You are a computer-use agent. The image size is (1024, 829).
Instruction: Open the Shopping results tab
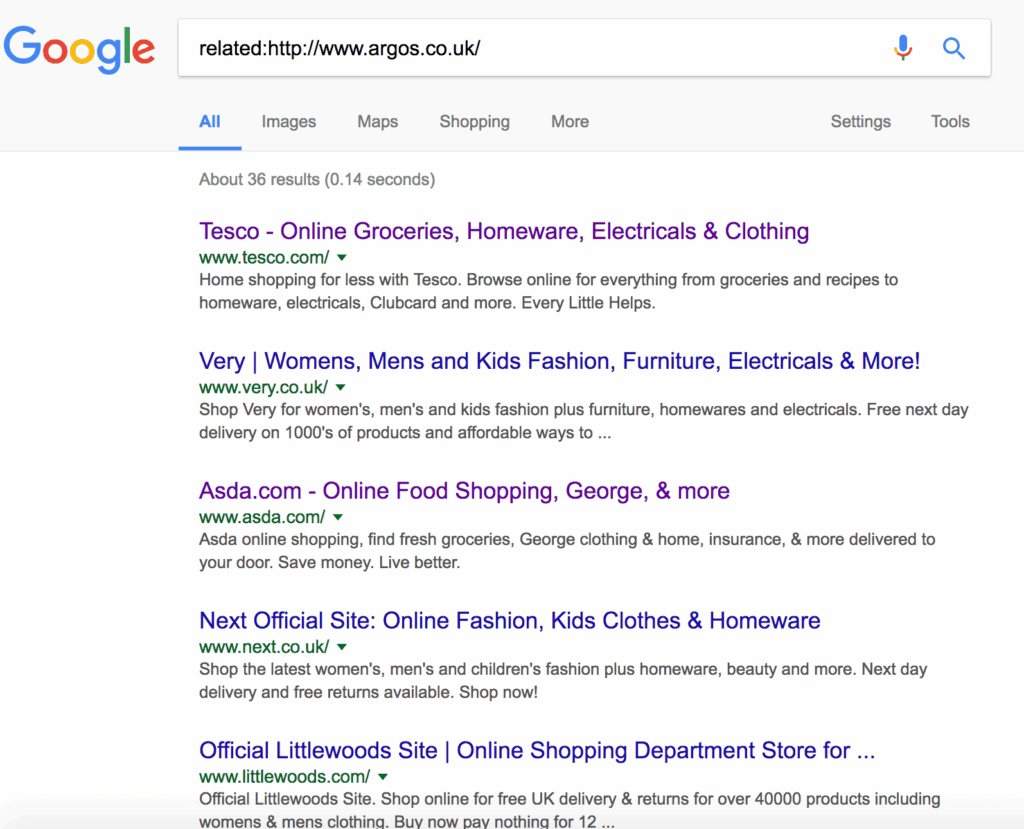(x=474, y=121)
